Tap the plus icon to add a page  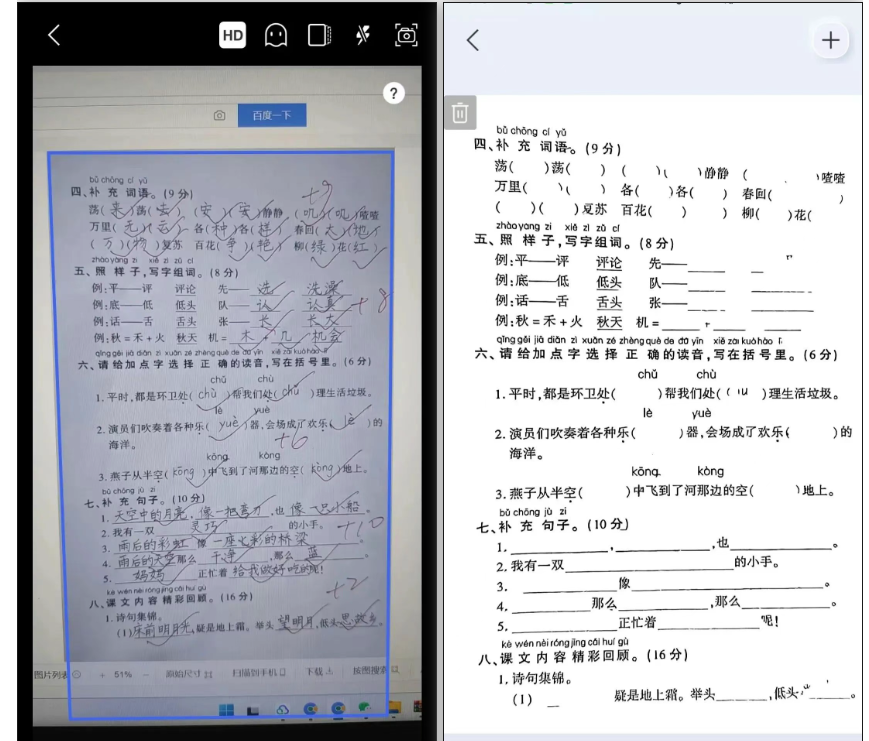click(830, 39)
